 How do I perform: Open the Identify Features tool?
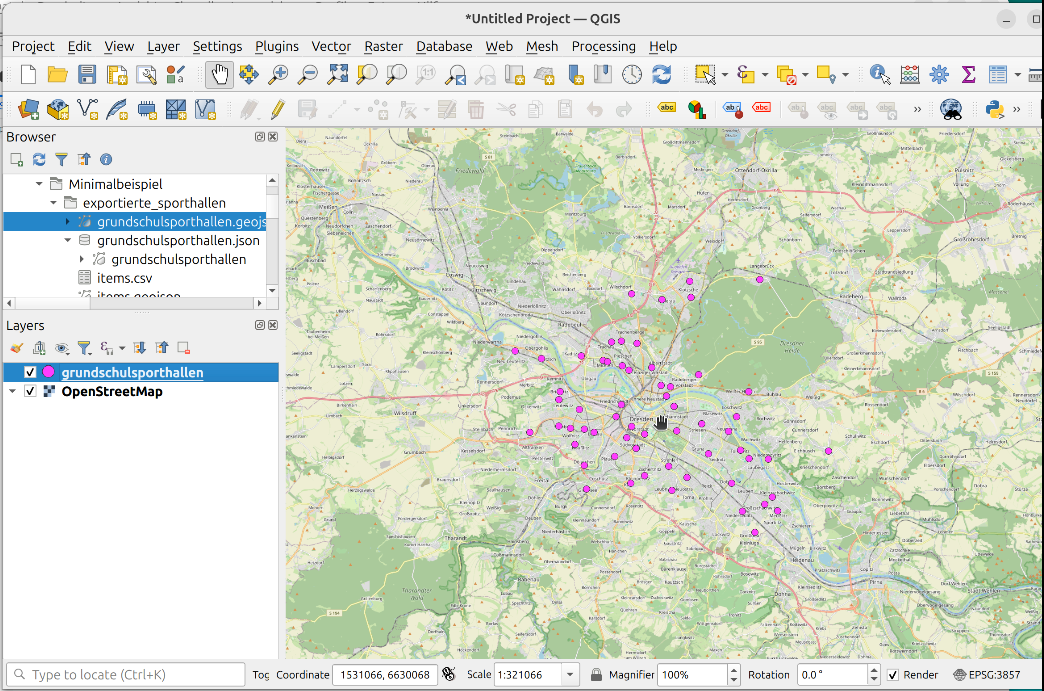click(880, 74)
